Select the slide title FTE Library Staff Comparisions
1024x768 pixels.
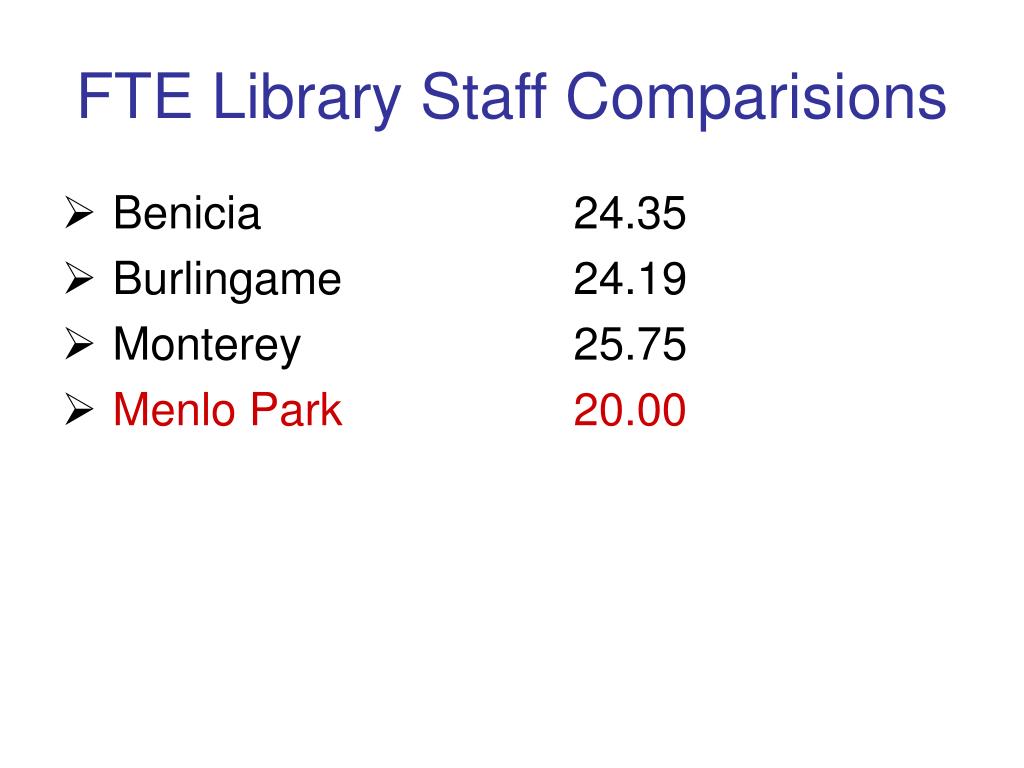point(512,98)
